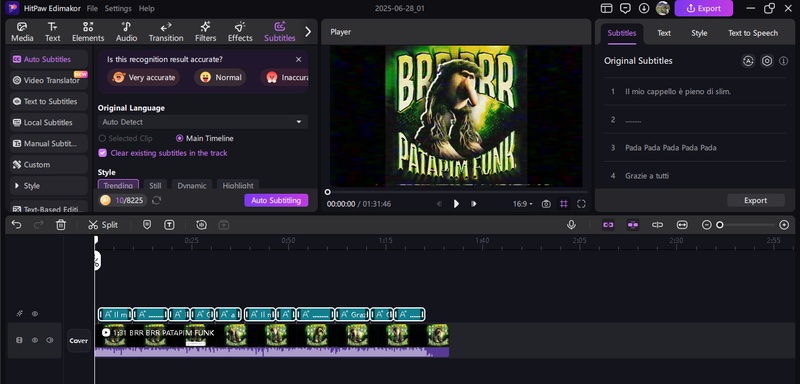This screenshot has width=800, height=384.
Task: Expand the Style section in sidebar
Action: click(x=48, y=186)
